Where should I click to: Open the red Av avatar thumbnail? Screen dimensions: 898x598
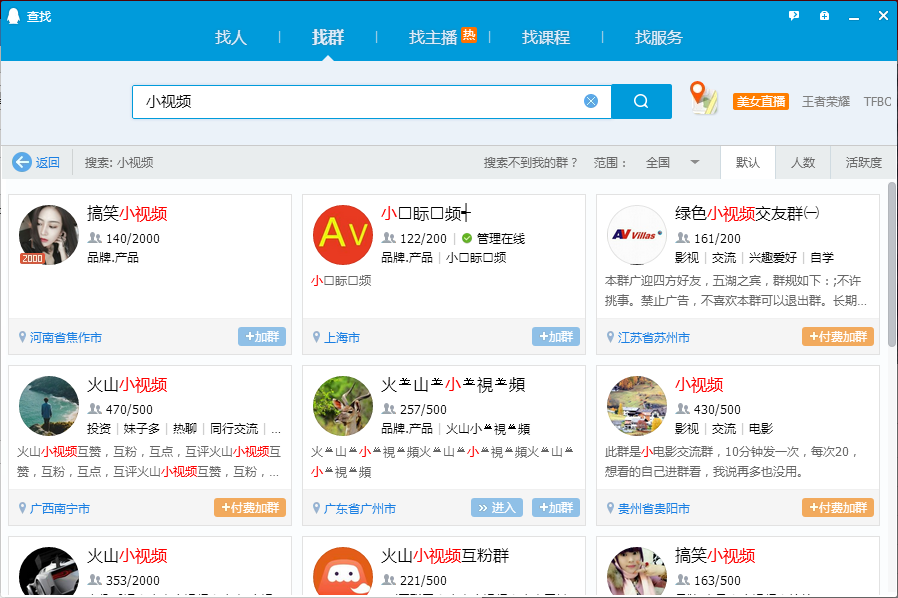(342, 235)
